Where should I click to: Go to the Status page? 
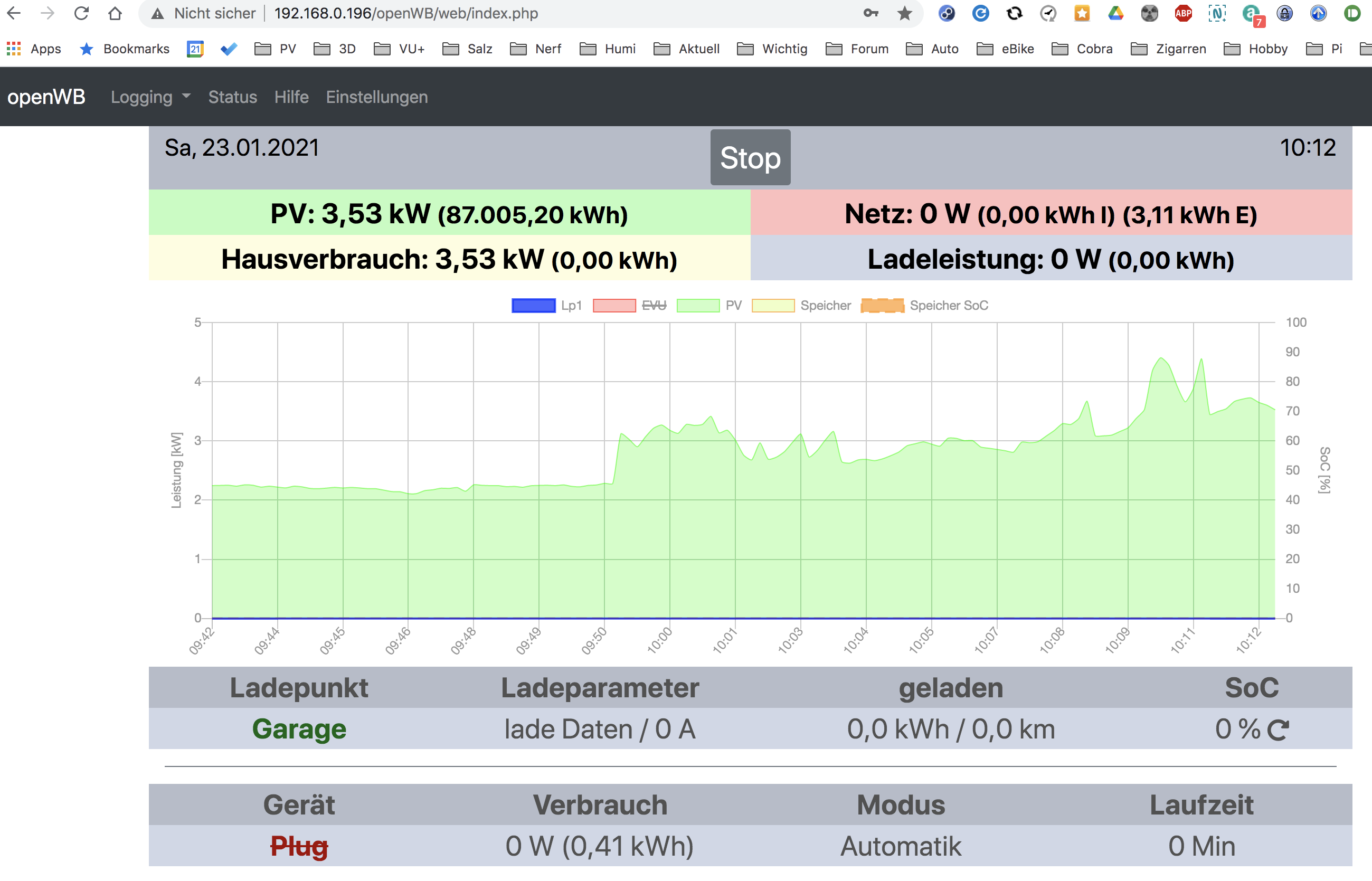(x=232, y=97)
